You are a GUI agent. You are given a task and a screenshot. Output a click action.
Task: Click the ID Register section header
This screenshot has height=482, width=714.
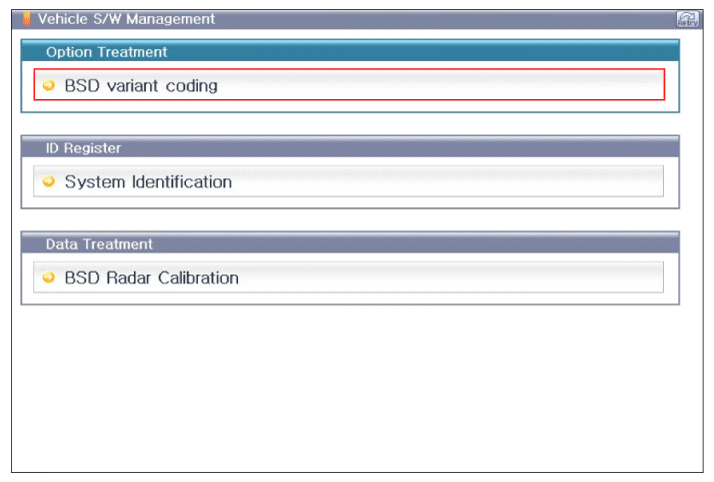pyautogui.click(x=83, y=148)
